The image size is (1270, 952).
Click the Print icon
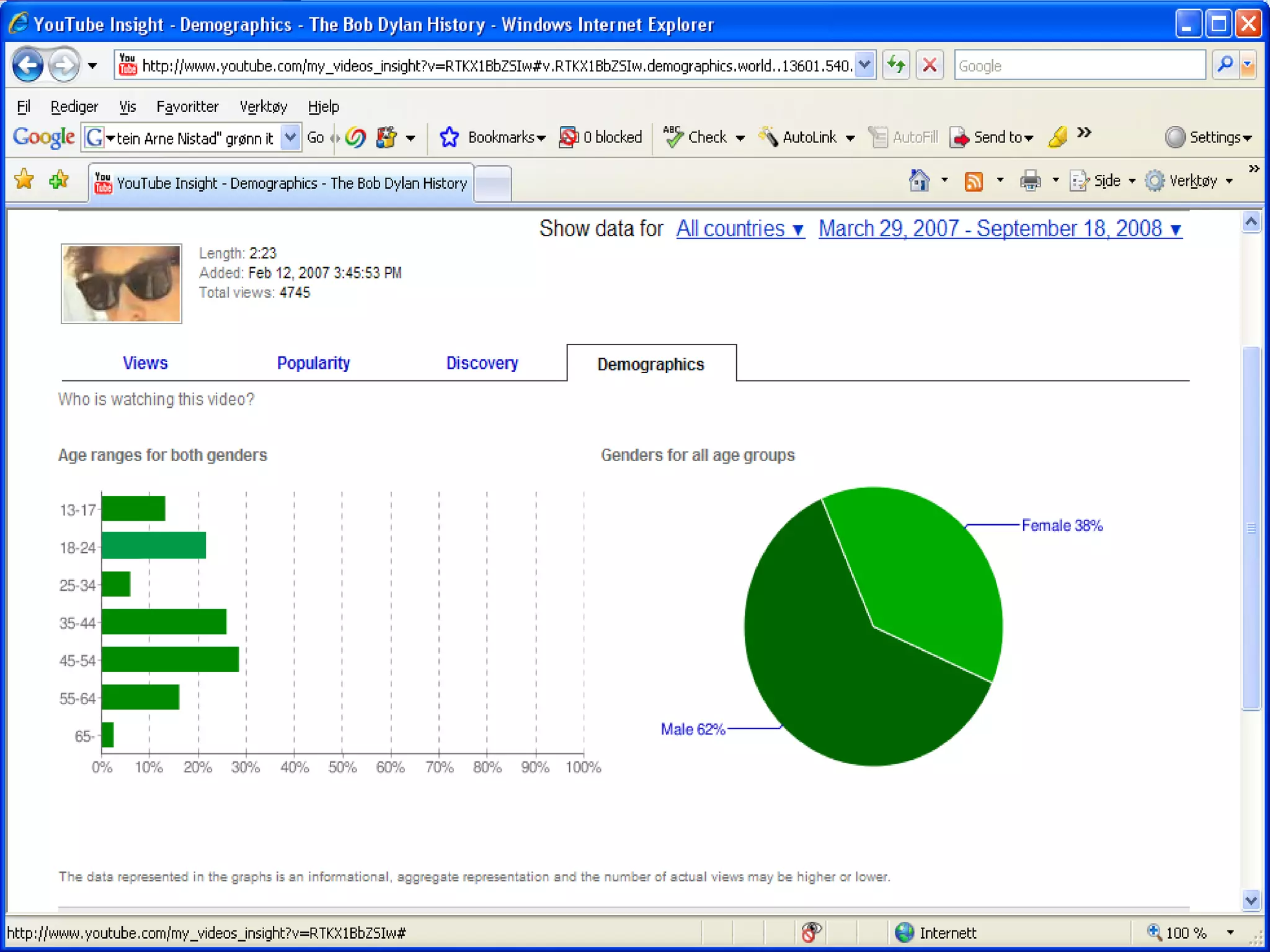pyautogui.click(x=1030, y=181)
